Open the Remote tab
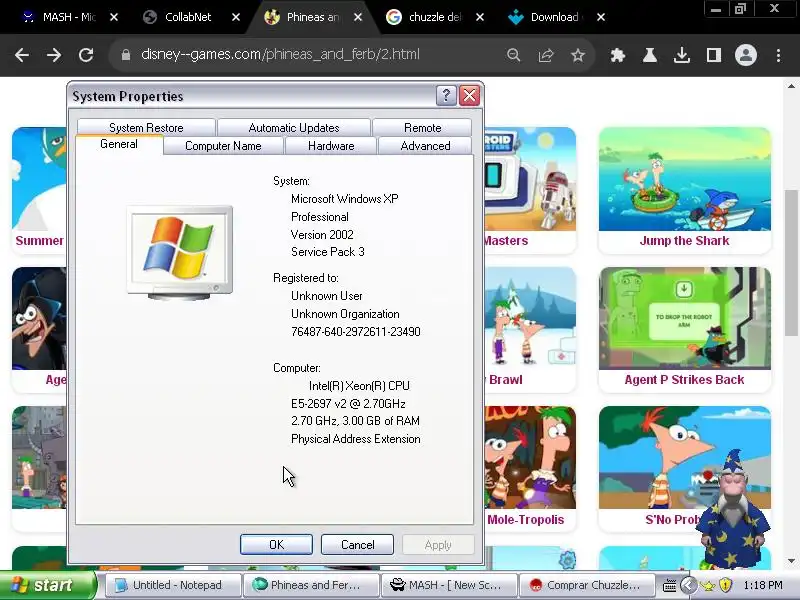 coord(422,128)
